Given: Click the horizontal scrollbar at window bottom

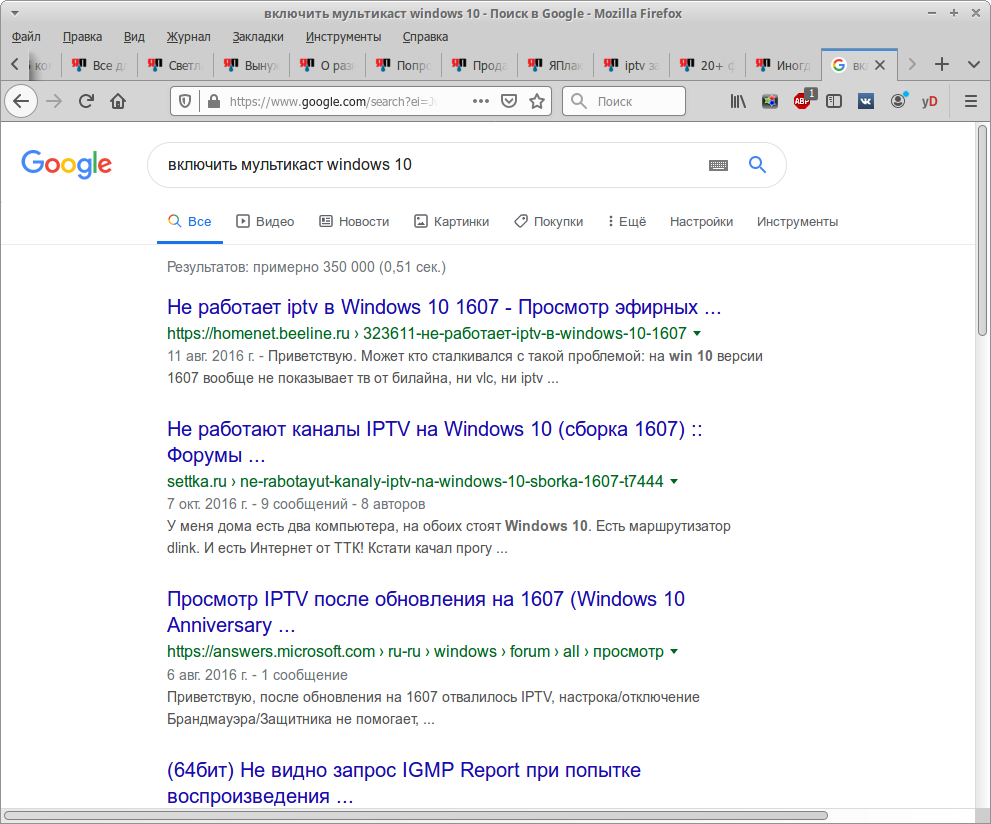Looking at the screenshot, I should 415,815.
